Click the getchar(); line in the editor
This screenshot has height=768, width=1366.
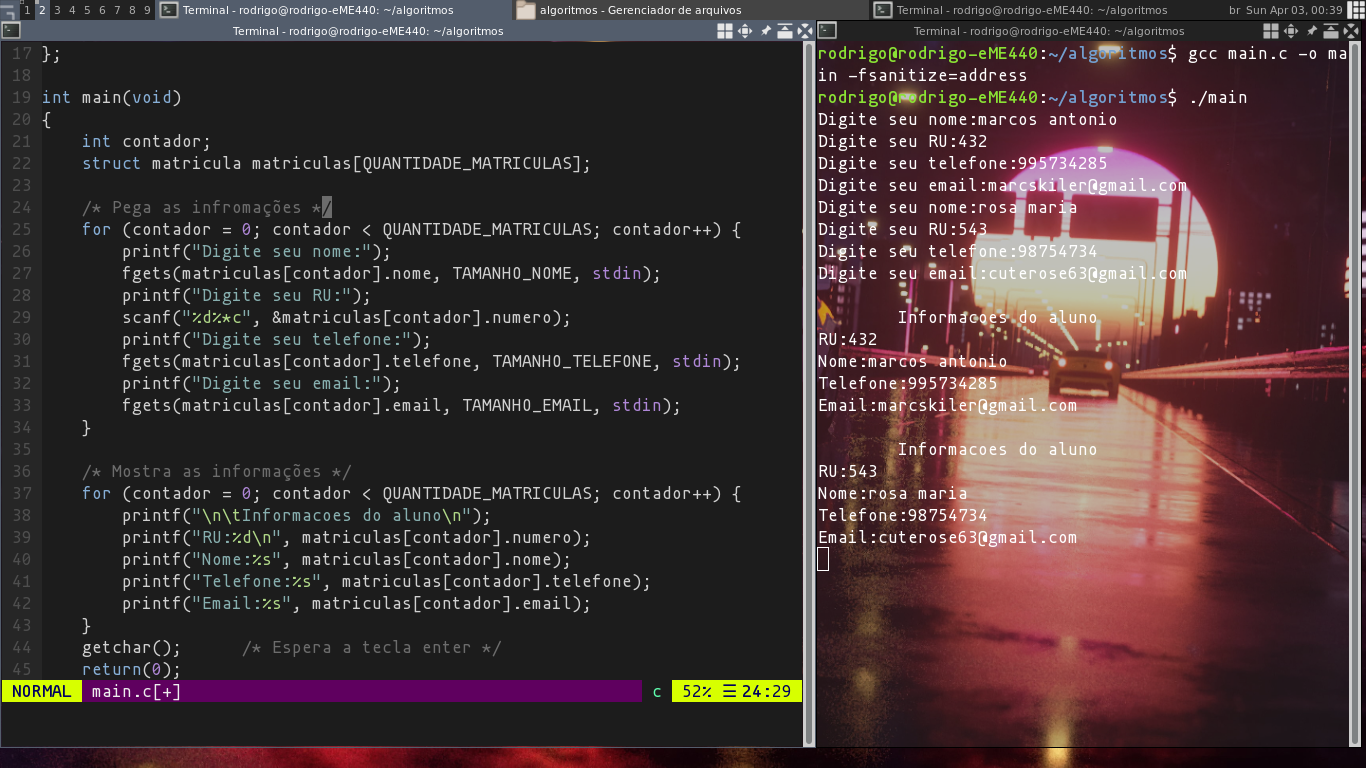coord(132,648)
